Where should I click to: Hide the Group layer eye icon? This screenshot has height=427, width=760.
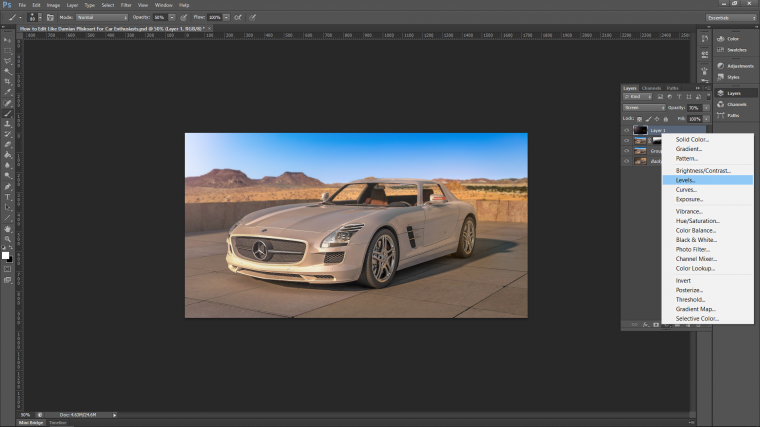pos(626,151)
